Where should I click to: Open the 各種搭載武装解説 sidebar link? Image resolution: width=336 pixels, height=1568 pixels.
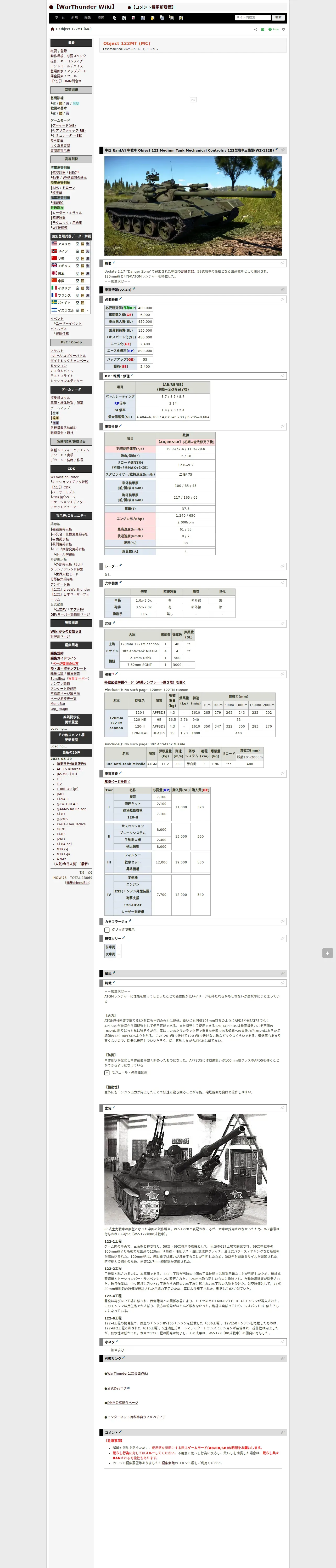point(63,428)
